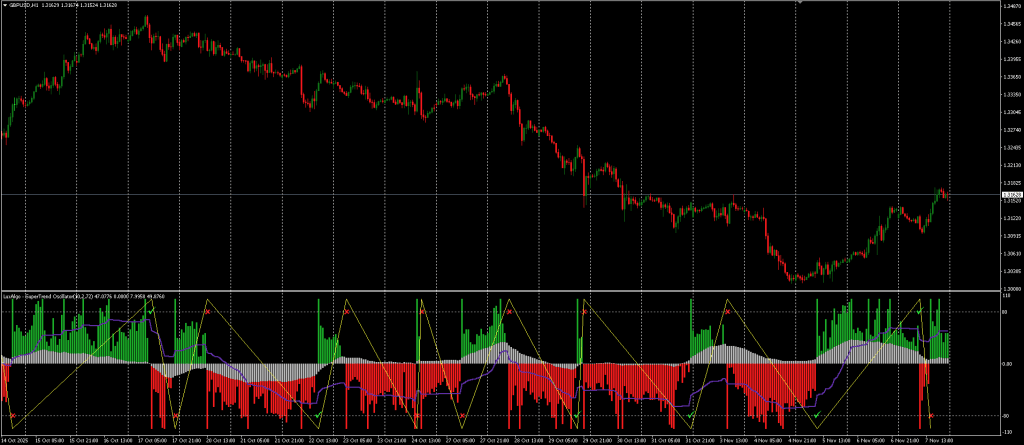Click the red X signal marker above 14 Oct 2025

(12, 416)
